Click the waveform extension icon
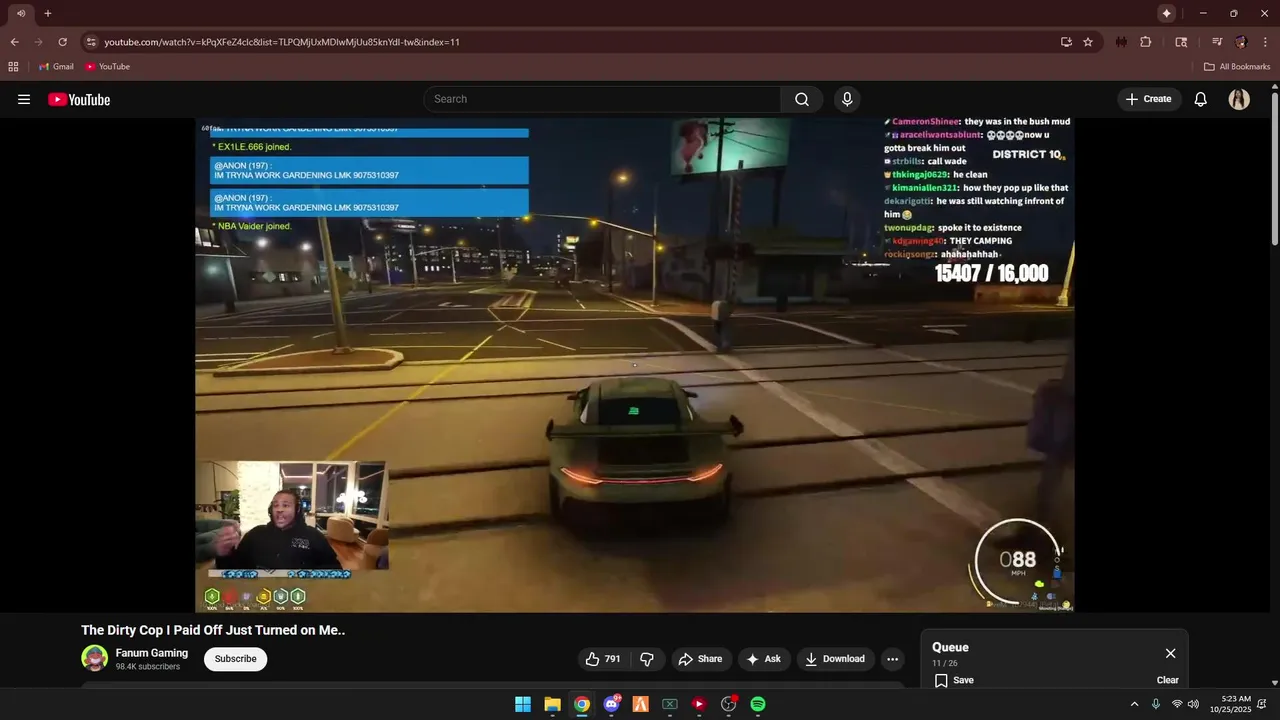This screenshot has width=1280, height=720. [1121, 42]
